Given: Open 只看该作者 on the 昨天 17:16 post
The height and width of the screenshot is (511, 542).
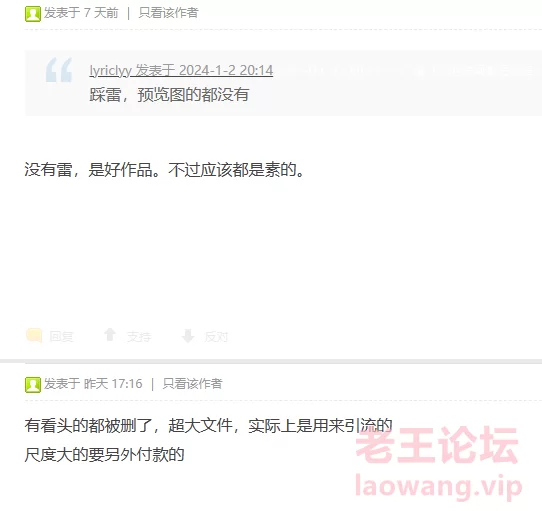Looking at the screenshot, I should pyautogui.click(x=193, y=384).
